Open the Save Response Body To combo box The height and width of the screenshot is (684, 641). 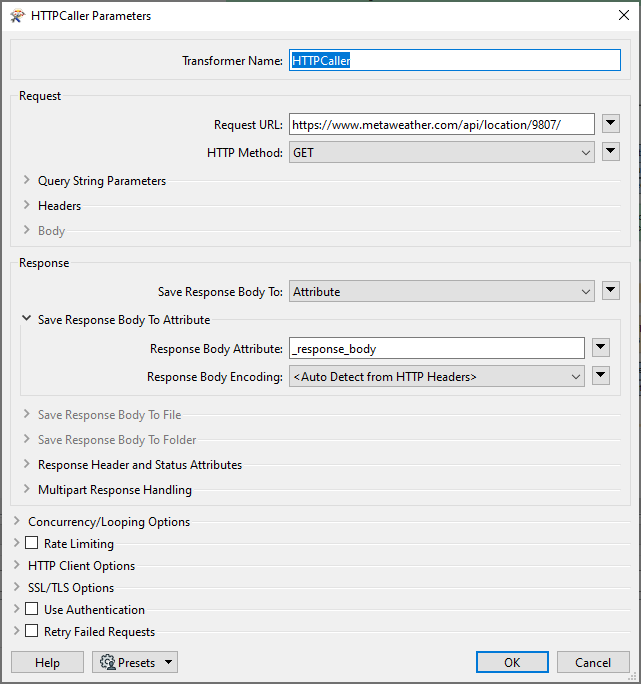tap(442, 291)
